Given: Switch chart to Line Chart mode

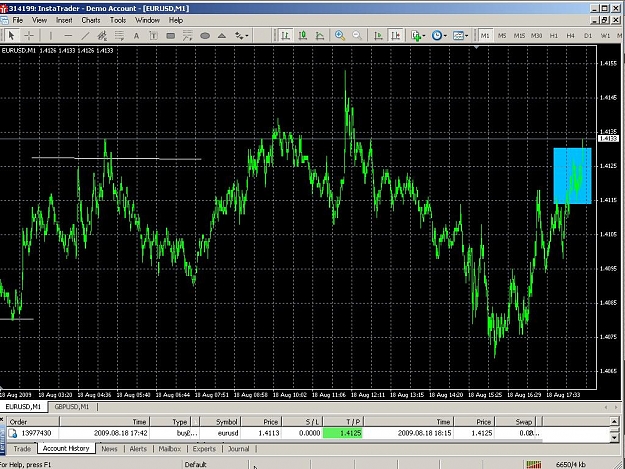Looking at the screenshot, I should [x=320, y=36].
